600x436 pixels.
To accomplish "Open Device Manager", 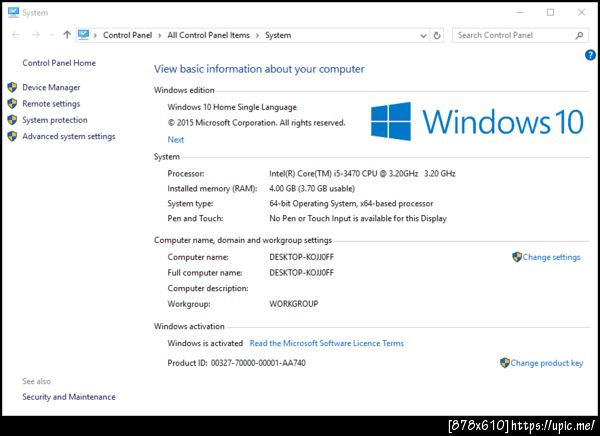I will (x=51, y=87).
